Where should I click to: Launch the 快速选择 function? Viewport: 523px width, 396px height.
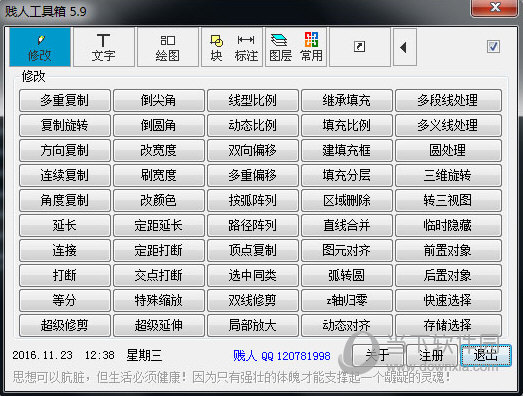pos(448,300)
